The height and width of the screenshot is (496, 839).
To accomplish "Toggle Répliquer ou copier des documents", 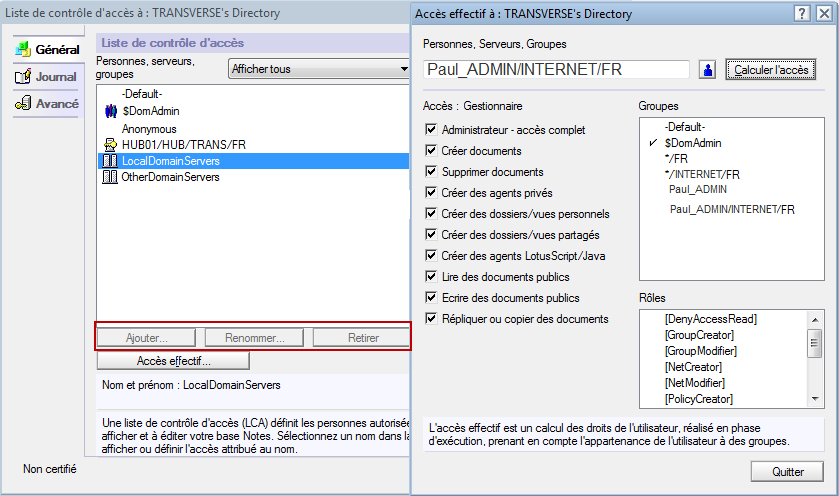I will (431, 319).
